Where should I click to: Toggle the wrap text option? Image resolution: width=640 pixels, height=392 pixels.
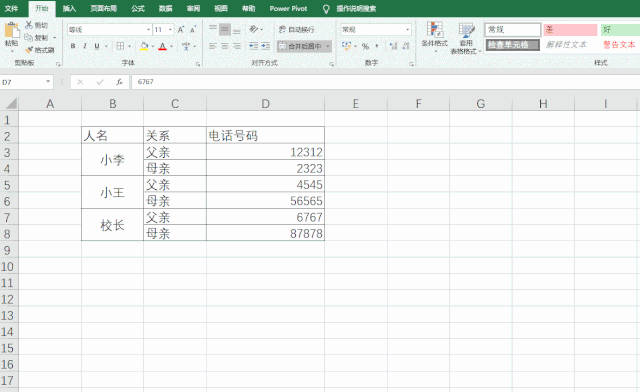297,29
